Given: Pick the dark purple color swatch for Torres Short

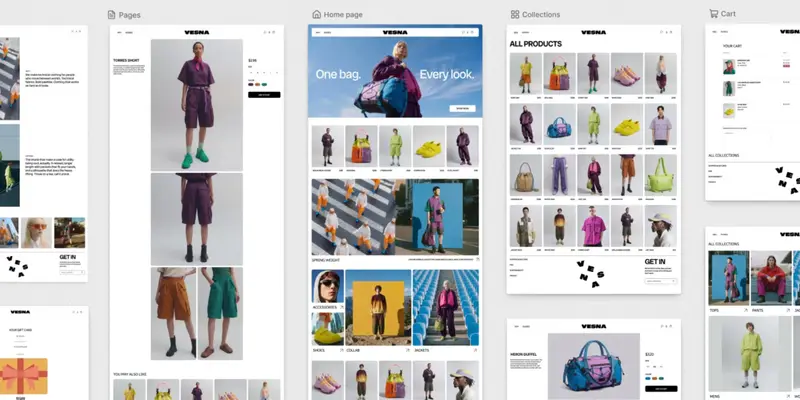Looking at the screenshot, I should pyautogui.click(x=251, y=84).
